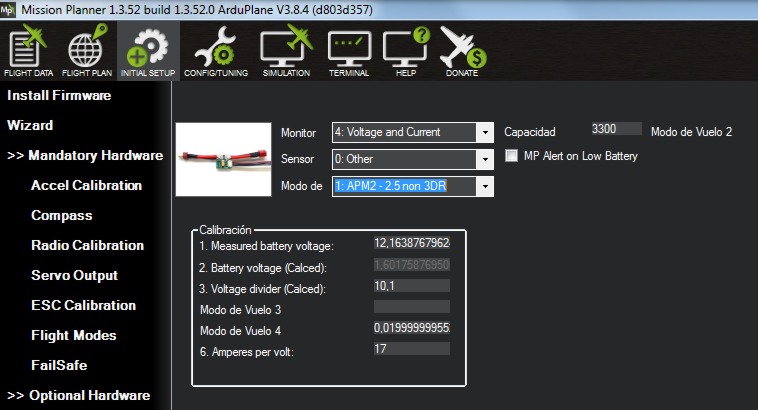This screenshot has width=758, height=410.
Task: Open the Sensor dropdown list
Action: pyautogui.click(x=485, y=159)
